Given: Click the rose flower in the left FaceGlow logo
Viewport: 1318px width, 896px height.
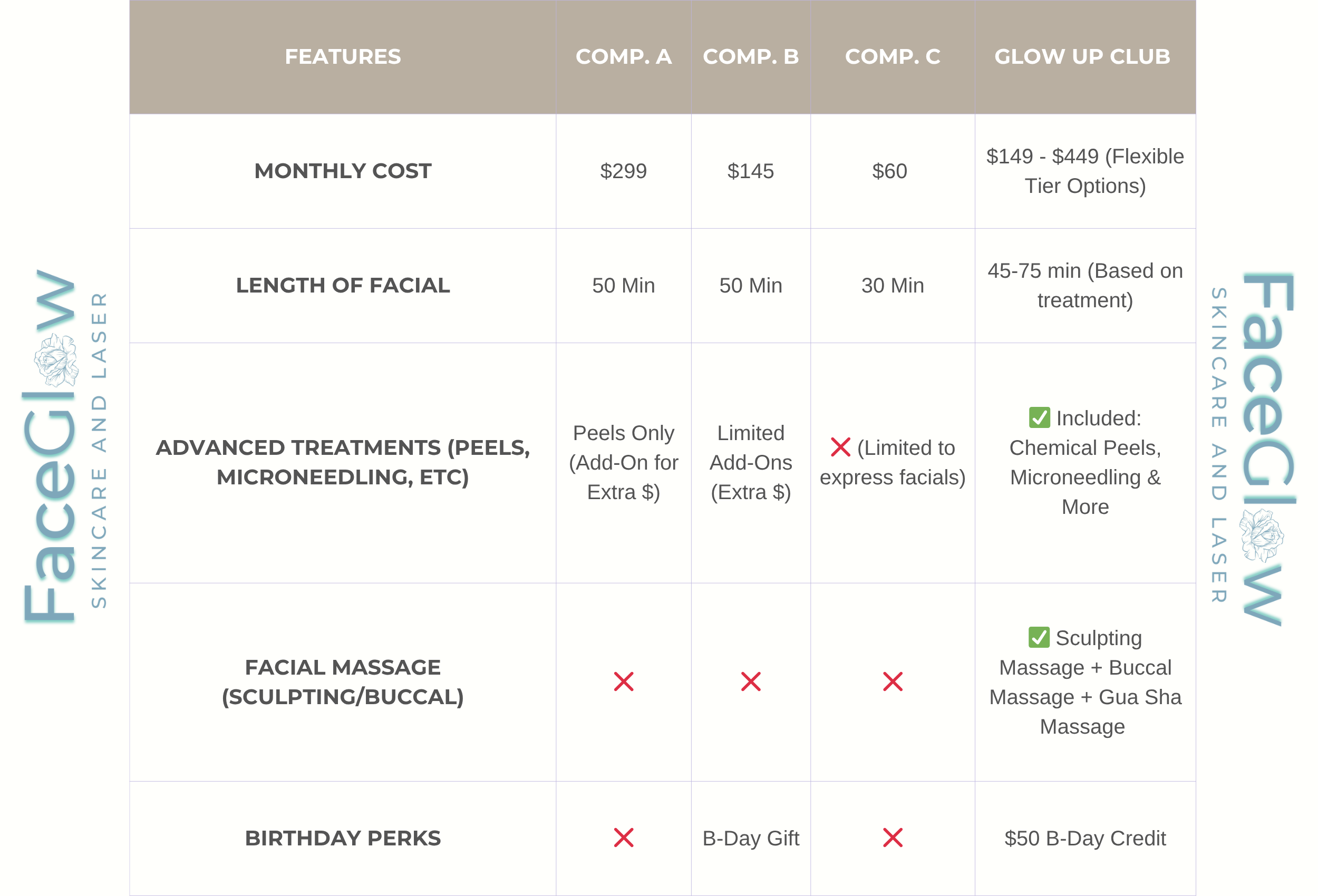Looking at the screenshot, I should 55,359.
